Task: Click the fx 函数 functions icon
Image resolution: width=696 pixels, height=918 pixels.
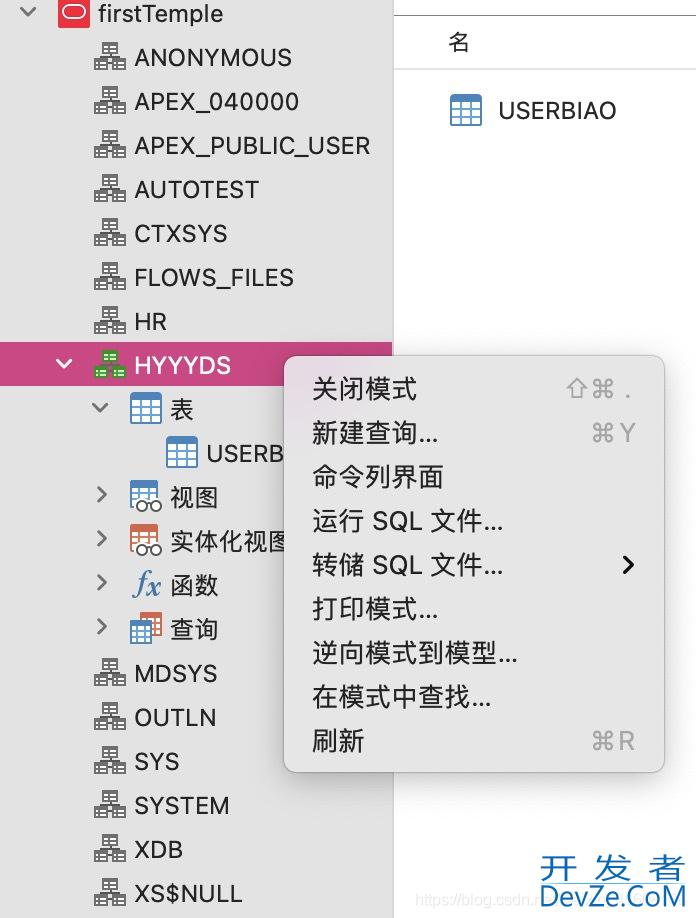Action: coord(146,584)
